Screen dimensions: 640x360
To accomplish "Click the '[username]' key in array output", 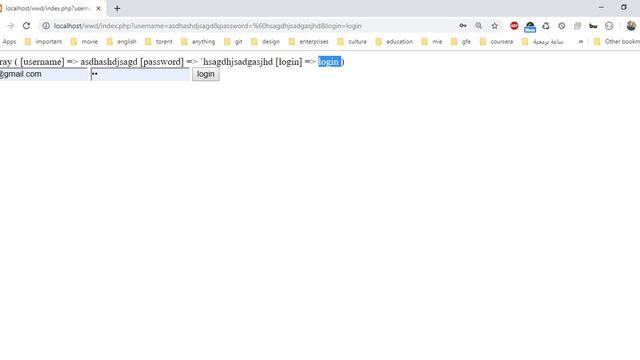I will click(42, 62).
